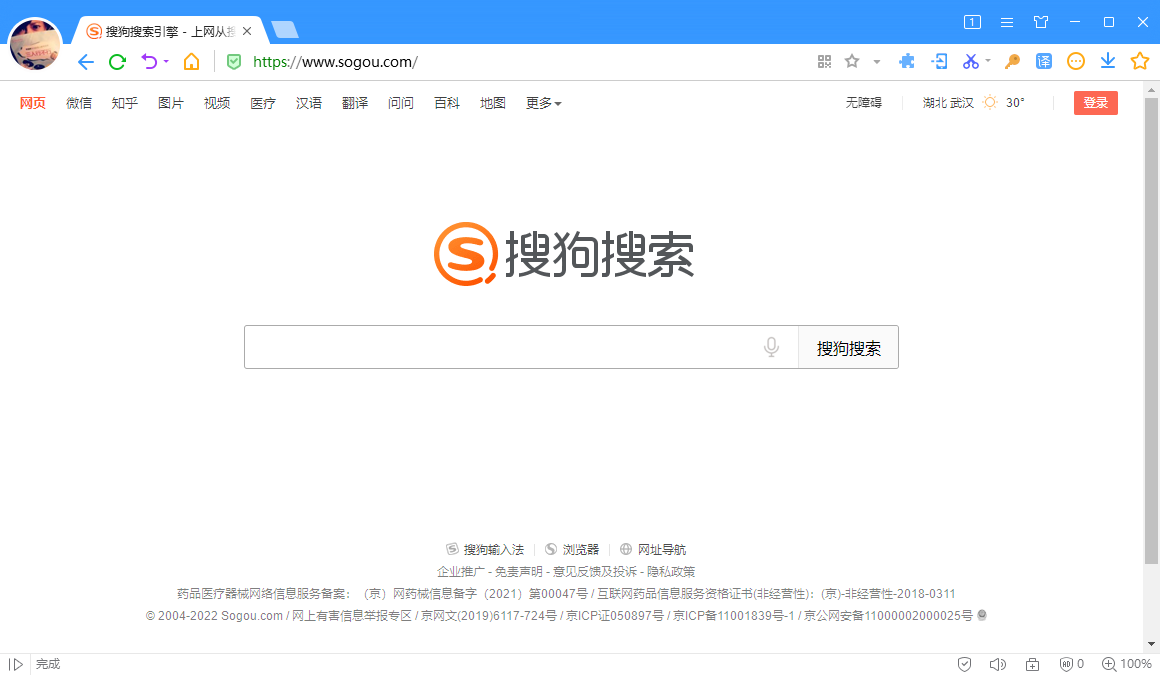1160x675 pixels.
Task: Switch to 视频 search
Action: [217, 103]
